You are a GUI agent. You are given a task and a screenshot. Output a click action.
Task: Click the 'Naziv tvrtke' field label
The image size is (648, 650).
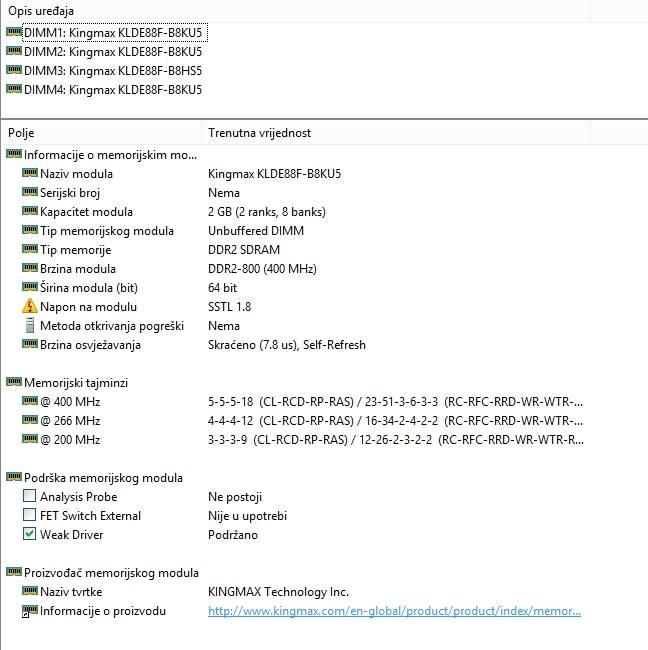pyautogui.click(x=71, y=592)
